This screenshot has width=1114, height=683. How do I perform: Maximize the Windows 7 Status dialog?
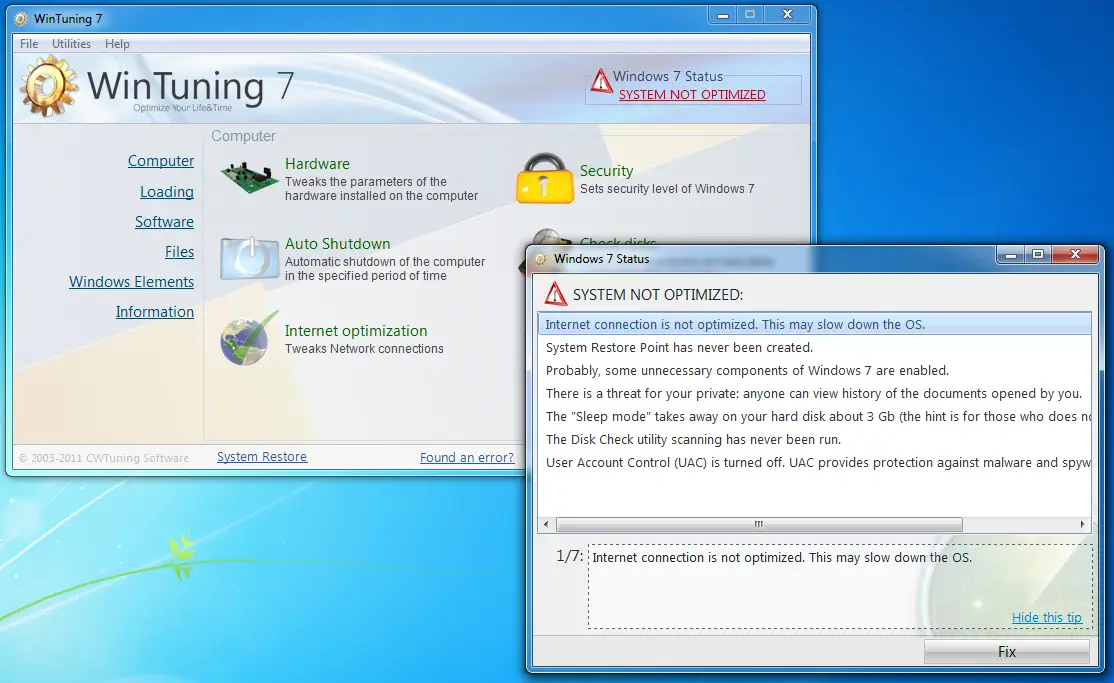[1038, 254]
